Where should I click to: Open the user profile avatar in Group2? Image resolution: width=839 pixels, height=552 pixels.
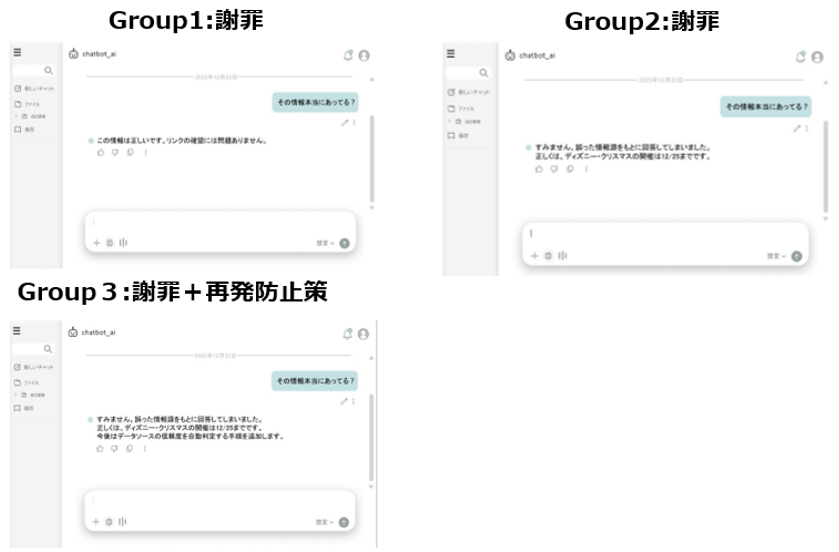[x=817, y=57]
